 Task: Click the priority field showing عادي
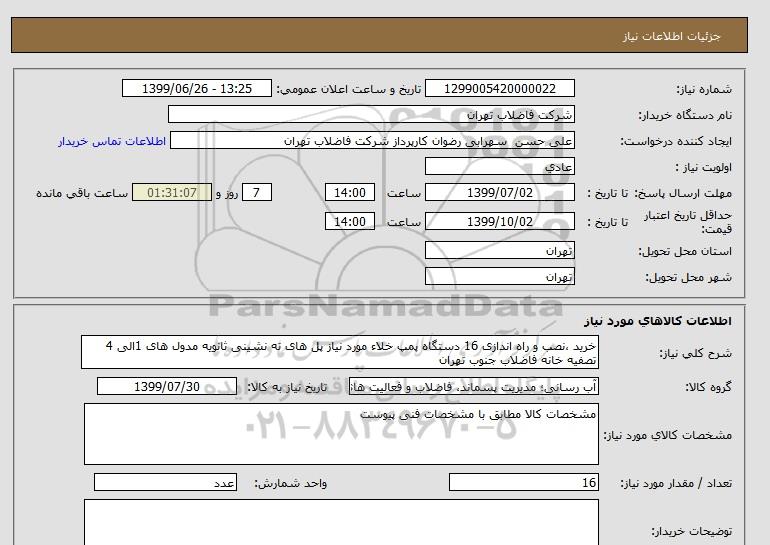pyautogui.click(x=499, y=166)
